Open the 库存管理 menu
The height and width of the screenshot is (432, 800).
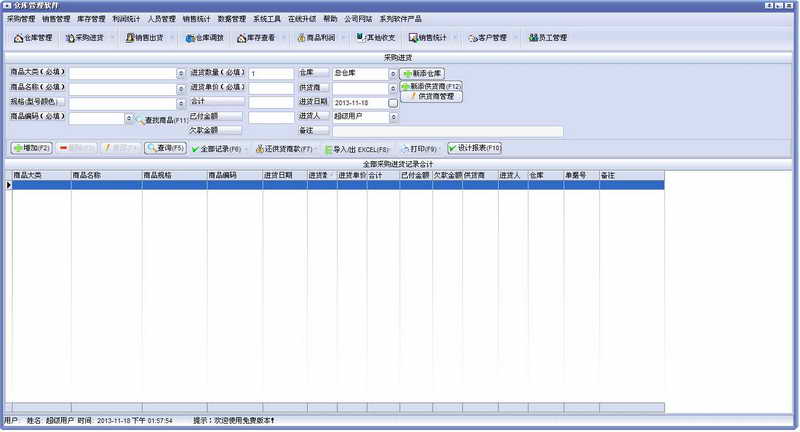click(x=91, y=19)
